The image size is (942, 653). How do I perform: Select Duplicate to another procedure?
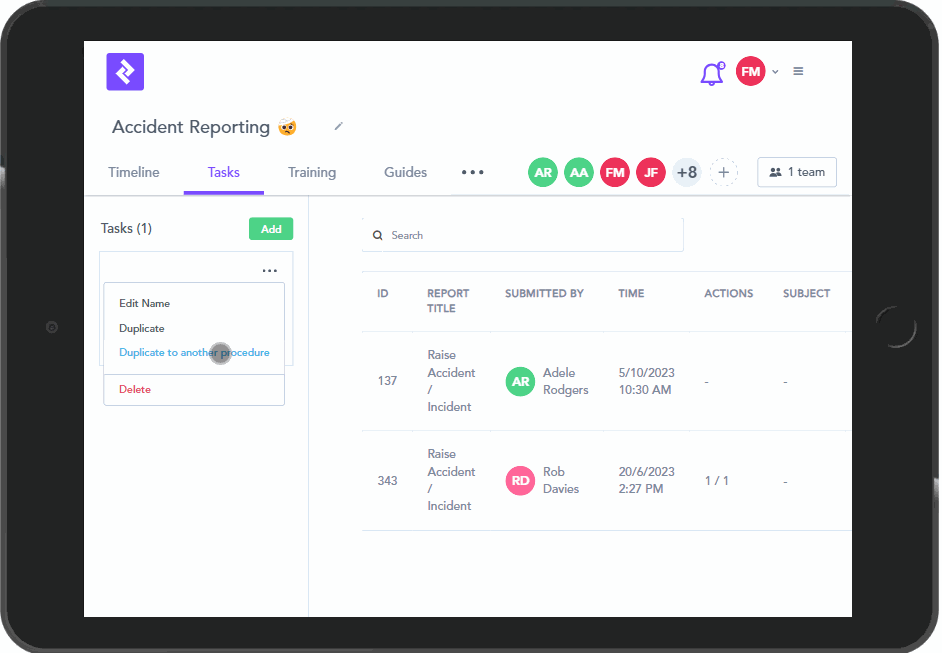pyautogui.click(x=194, y=353)
